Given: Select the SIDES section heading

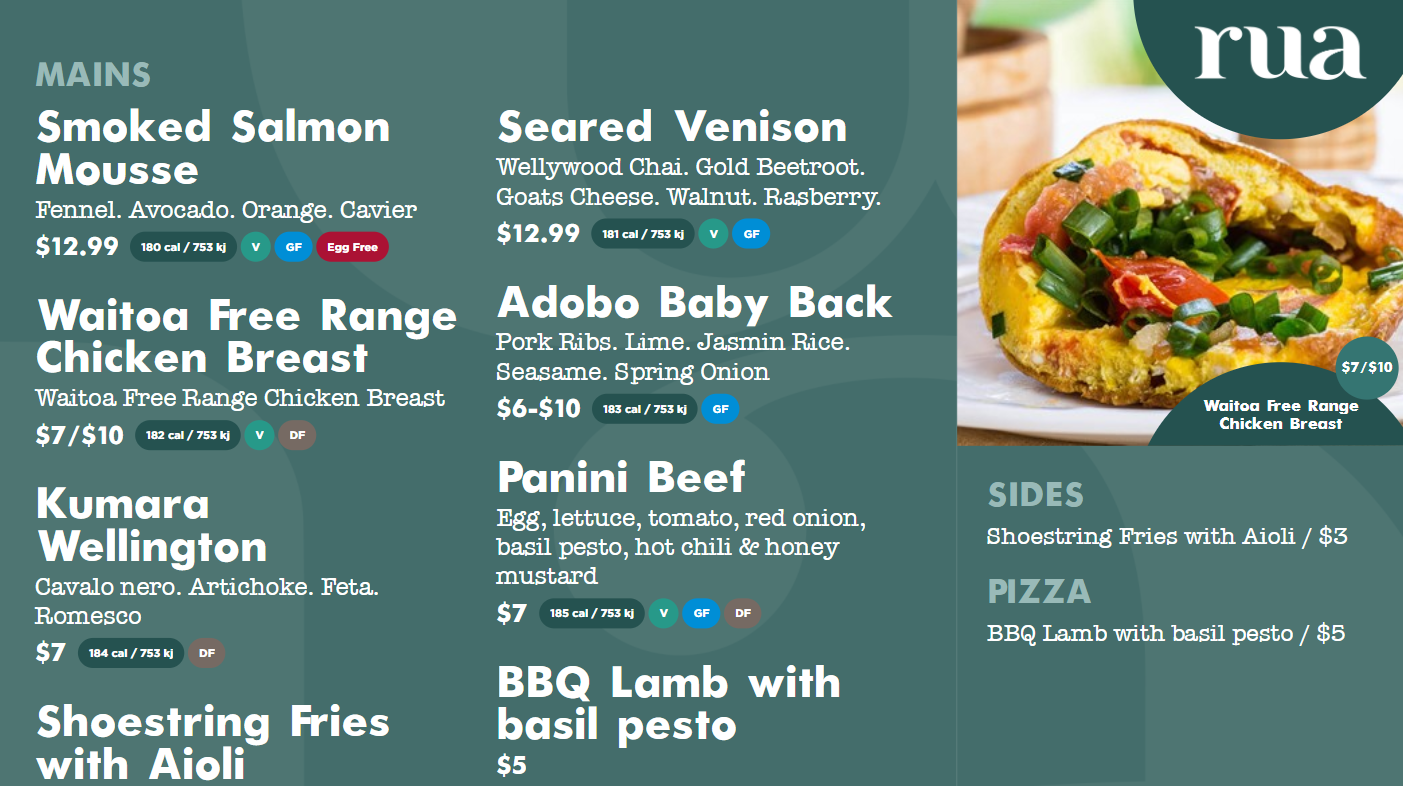Looking at the screenshot, I should point(1036,495).
